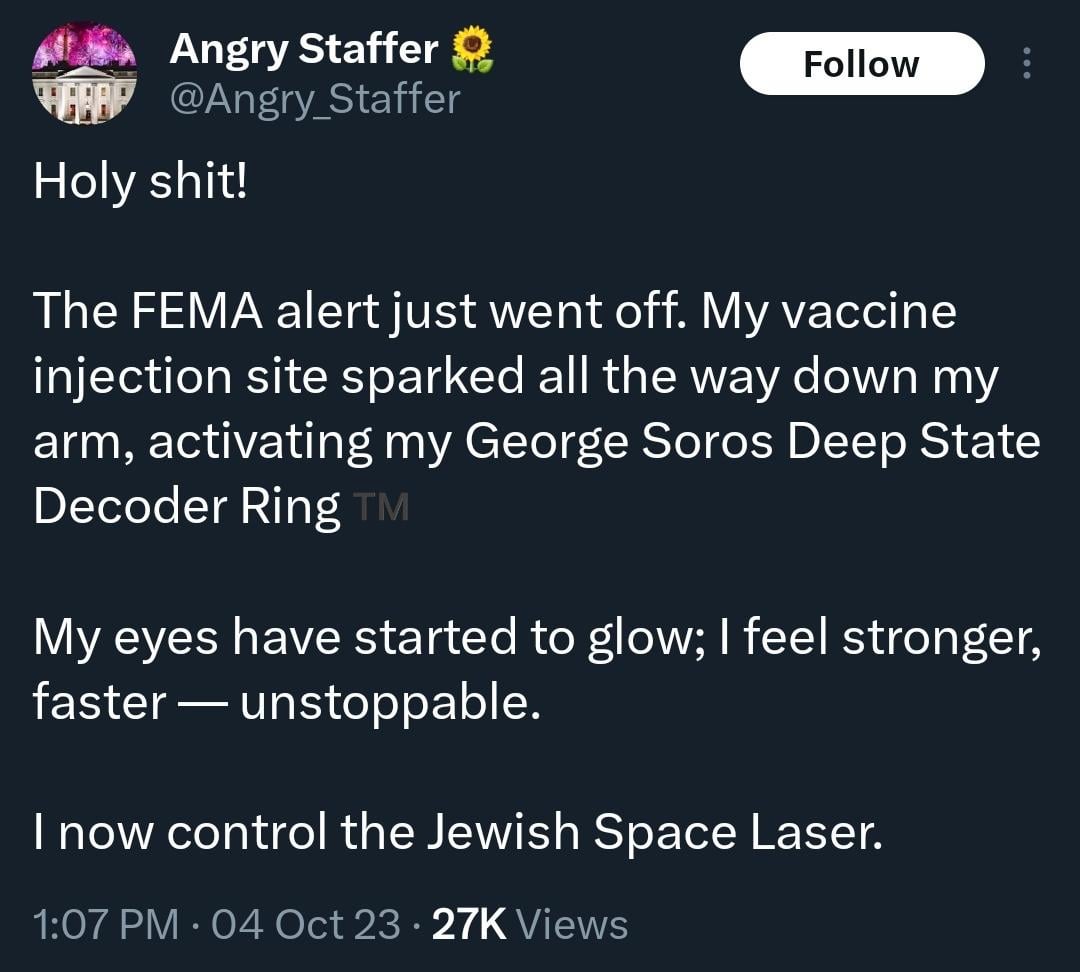Image resolution: width=1080 pixels, height=972 pixels.
Task: Click the "I now control the Jewish Space Laser" line
Action: (x=458, y=833)
